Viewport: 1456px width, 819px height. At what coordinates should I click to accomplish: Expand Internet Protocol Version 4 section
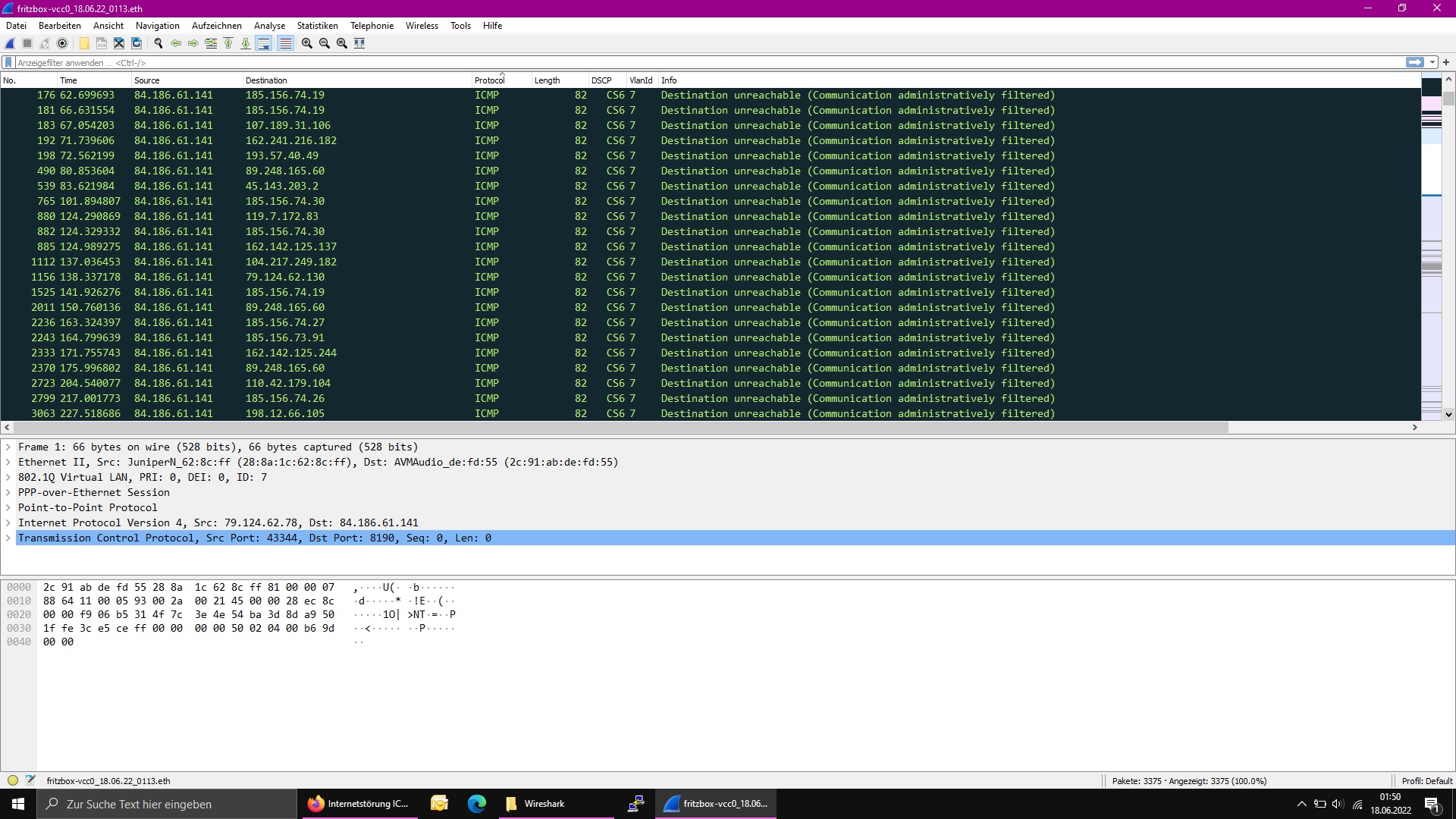click(x=8, y=523)
